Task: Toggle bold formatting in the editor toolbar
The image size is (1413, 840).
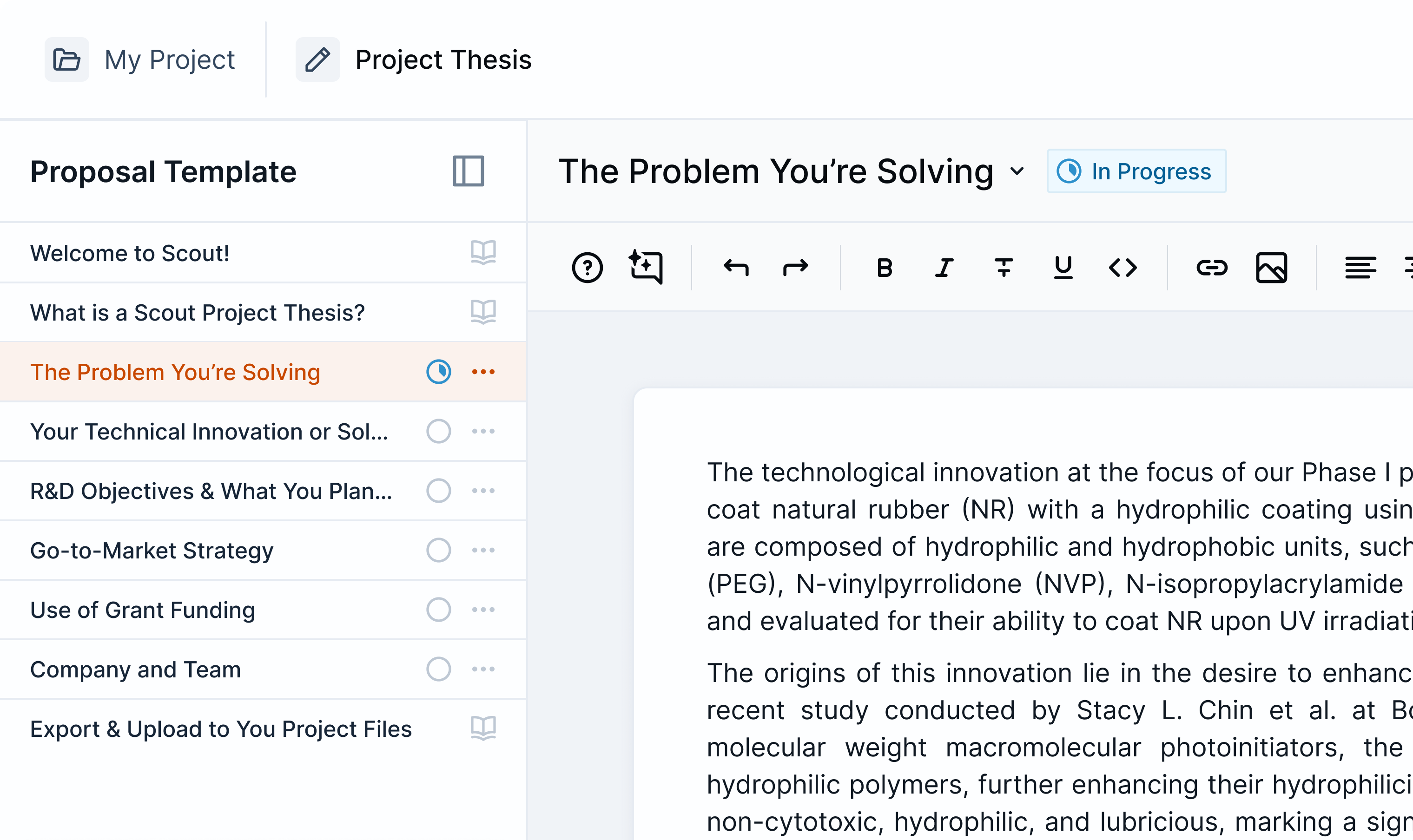Action: (885, 267)
